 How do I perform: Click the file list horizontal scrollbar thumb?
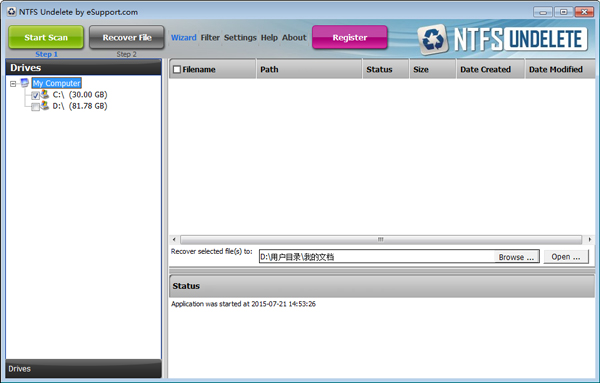pyautogui.click(x=381, y=240)
